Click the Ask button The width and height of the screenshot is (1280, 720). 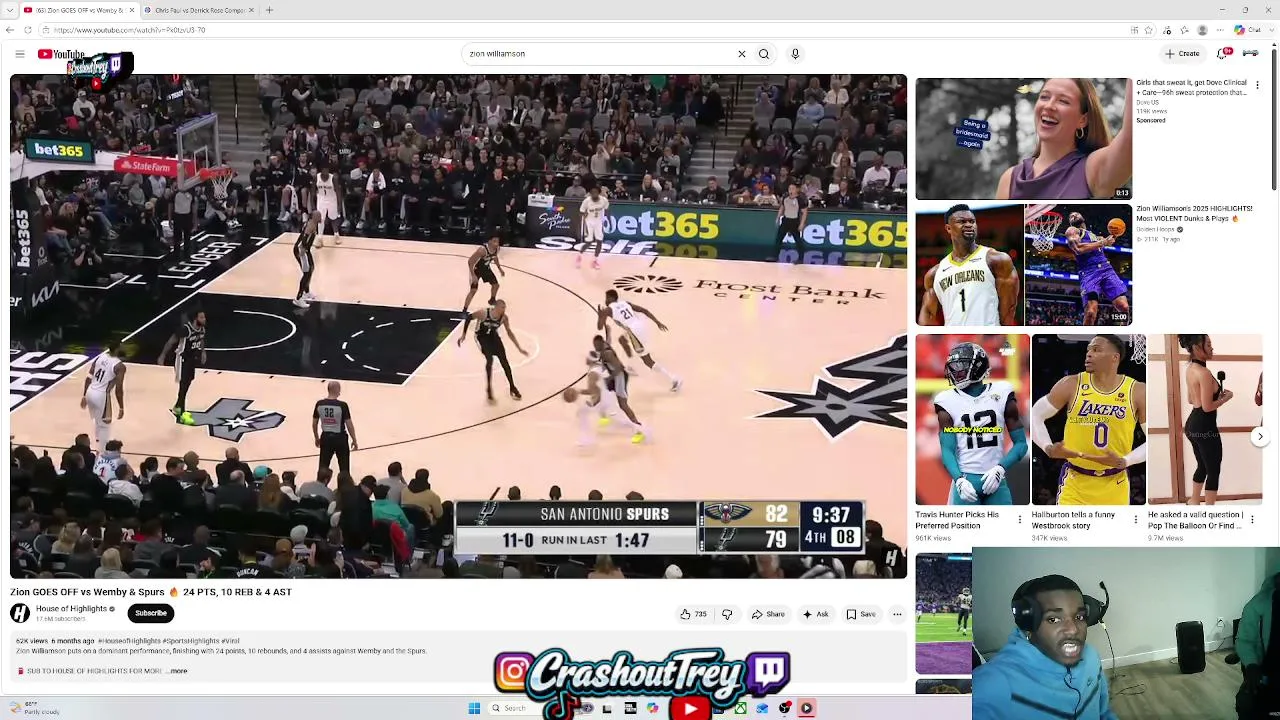(x=815, y=614)
